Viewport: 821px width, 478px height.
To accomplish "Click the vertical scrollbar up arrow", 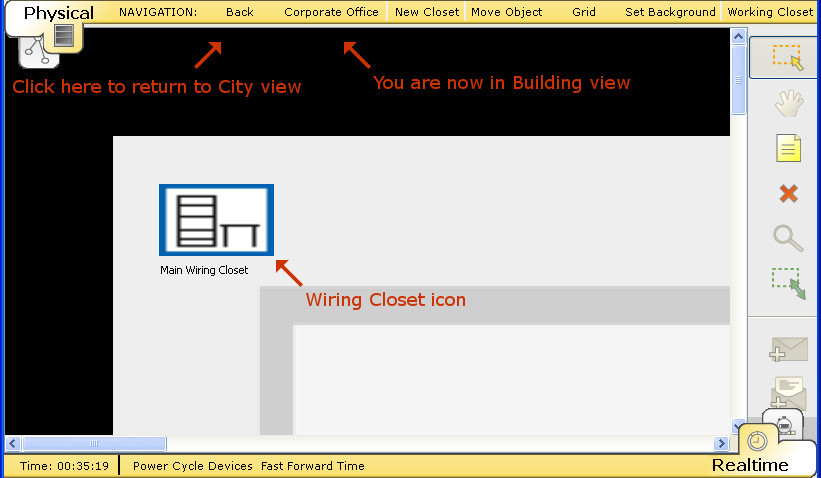I will coord(738,36).
